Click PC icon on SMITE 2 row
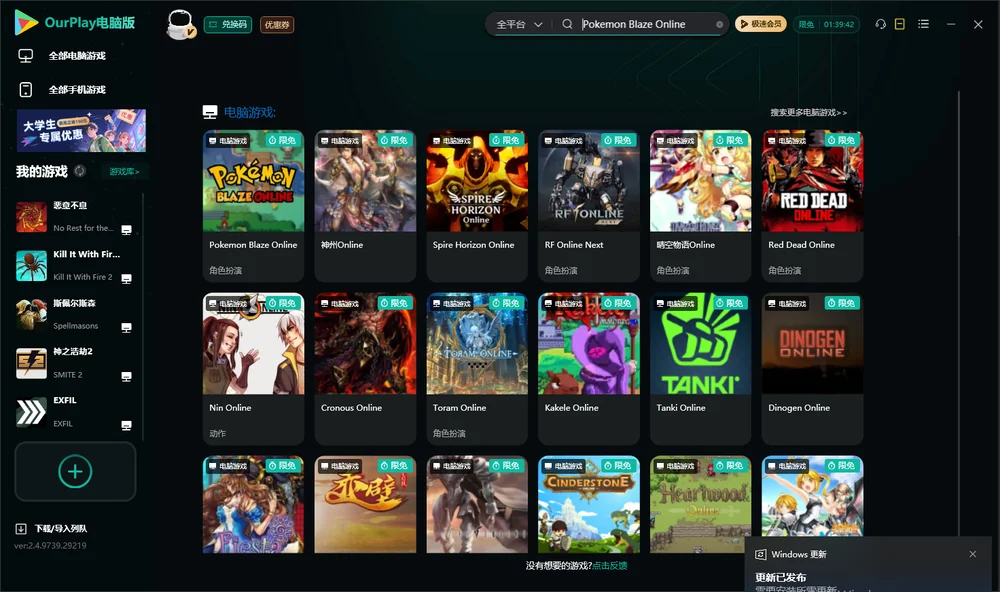The width and height of the screenshot is (1000, 592). (126, 376)
